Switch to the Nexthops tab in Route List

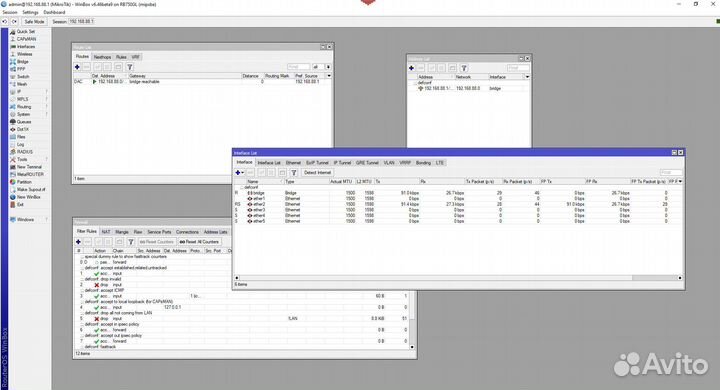tap(102, 57)
